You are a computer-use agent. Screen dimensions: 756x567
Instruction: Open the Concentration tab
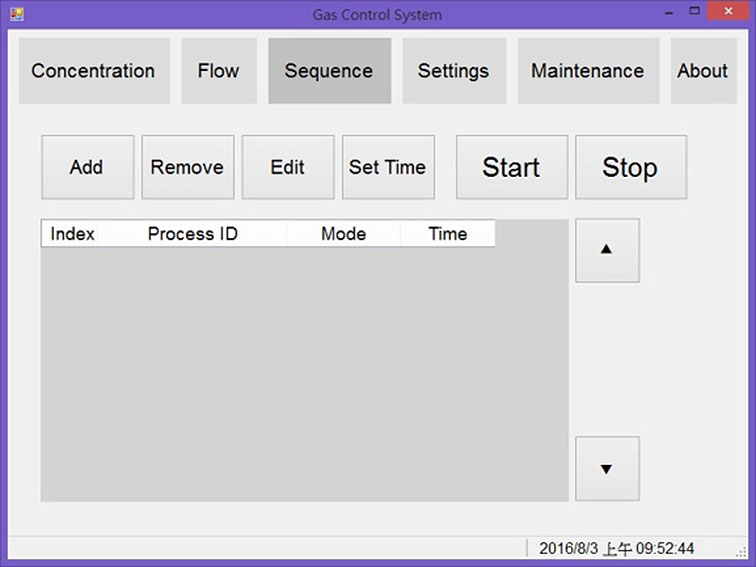[93, 71]
